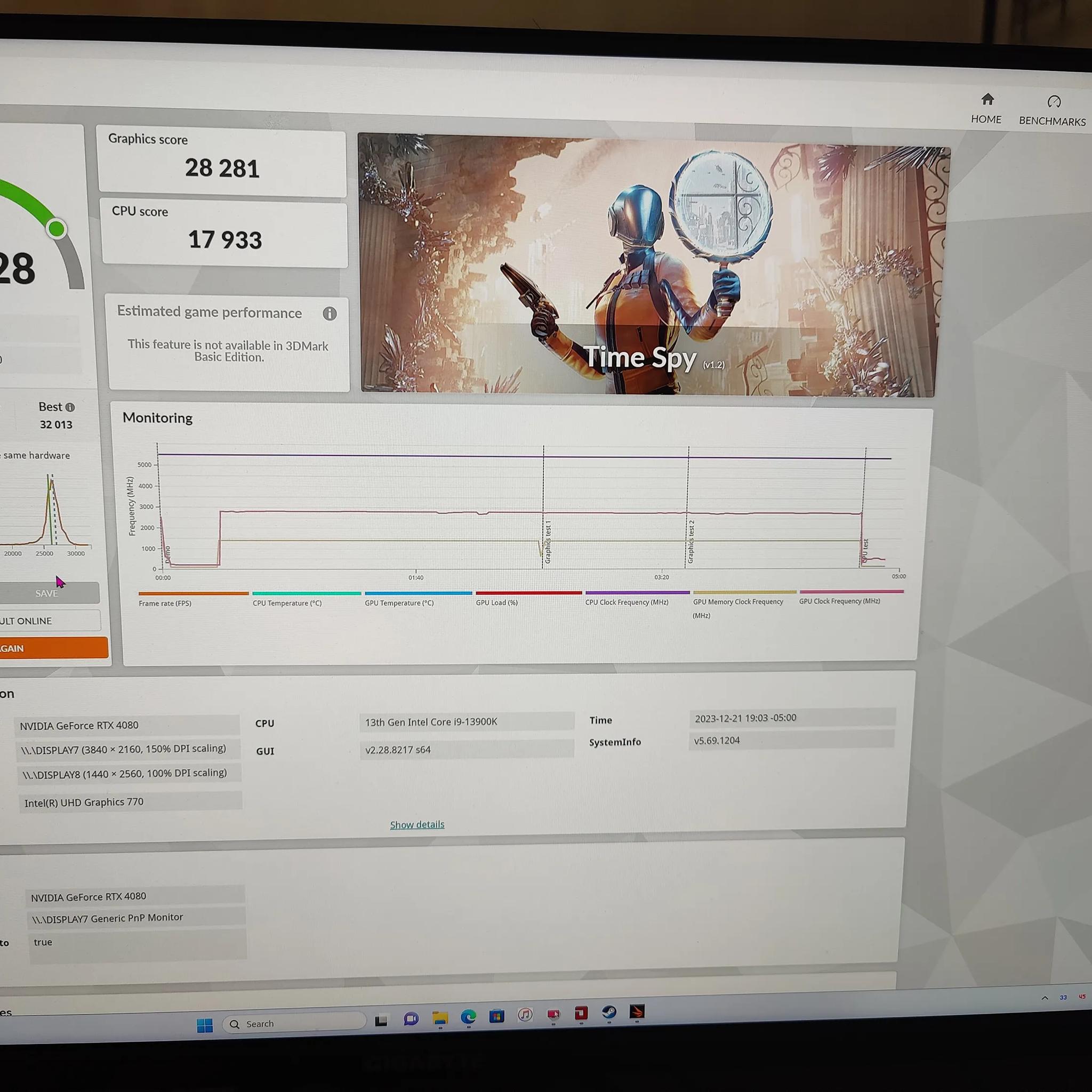The height and width of the screenshot is (1092, 1092).
Task: Open the iTunes music icon in taskbar
Action: pyautogui.click(x=525, y=1015)
